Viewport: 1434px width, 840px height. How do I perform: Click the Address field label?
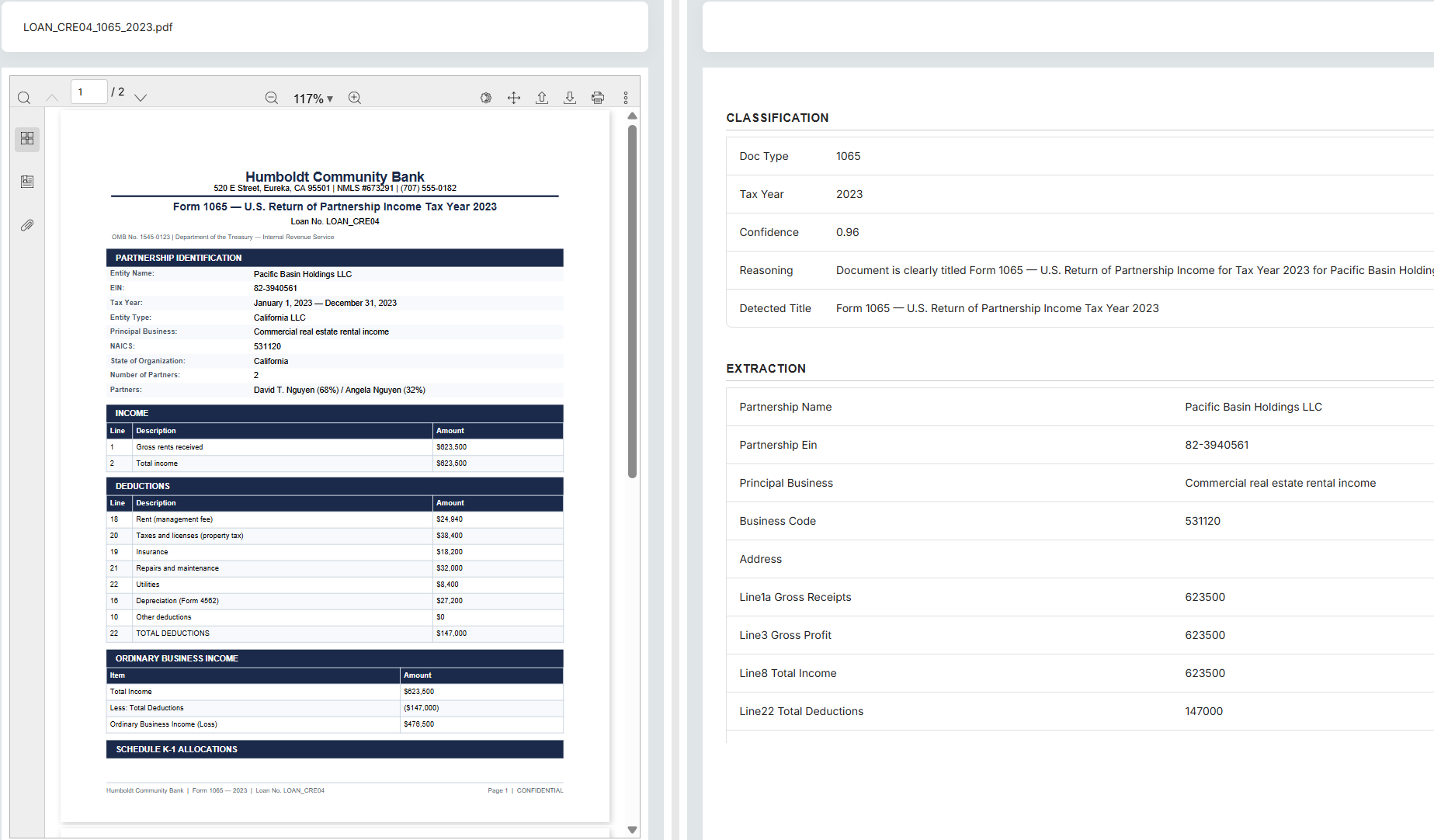tap(760, 559)
